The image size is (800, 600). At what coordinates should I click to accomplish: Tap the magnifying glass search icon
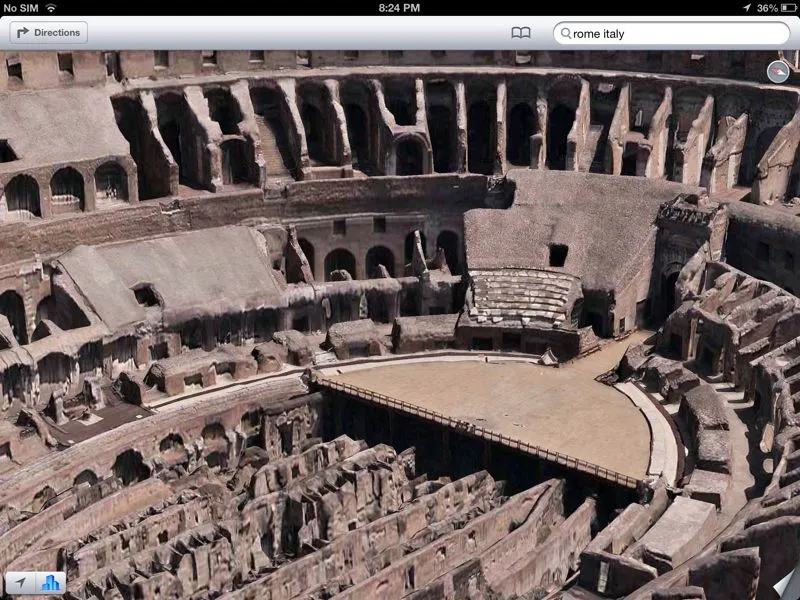coord(566,33)
